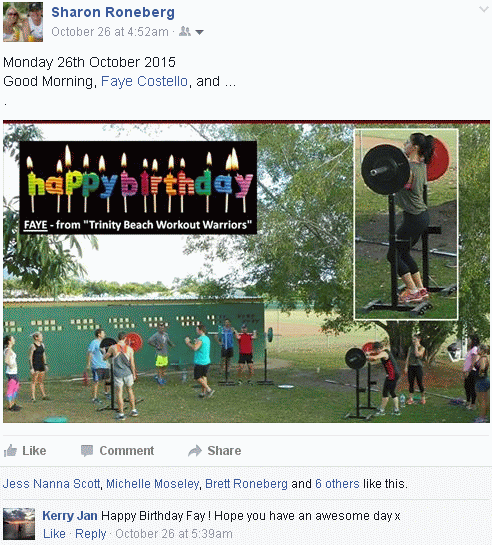Screen dimensions: 492x545
Task: Like Kerry Jan's comment
Action: 54,534
